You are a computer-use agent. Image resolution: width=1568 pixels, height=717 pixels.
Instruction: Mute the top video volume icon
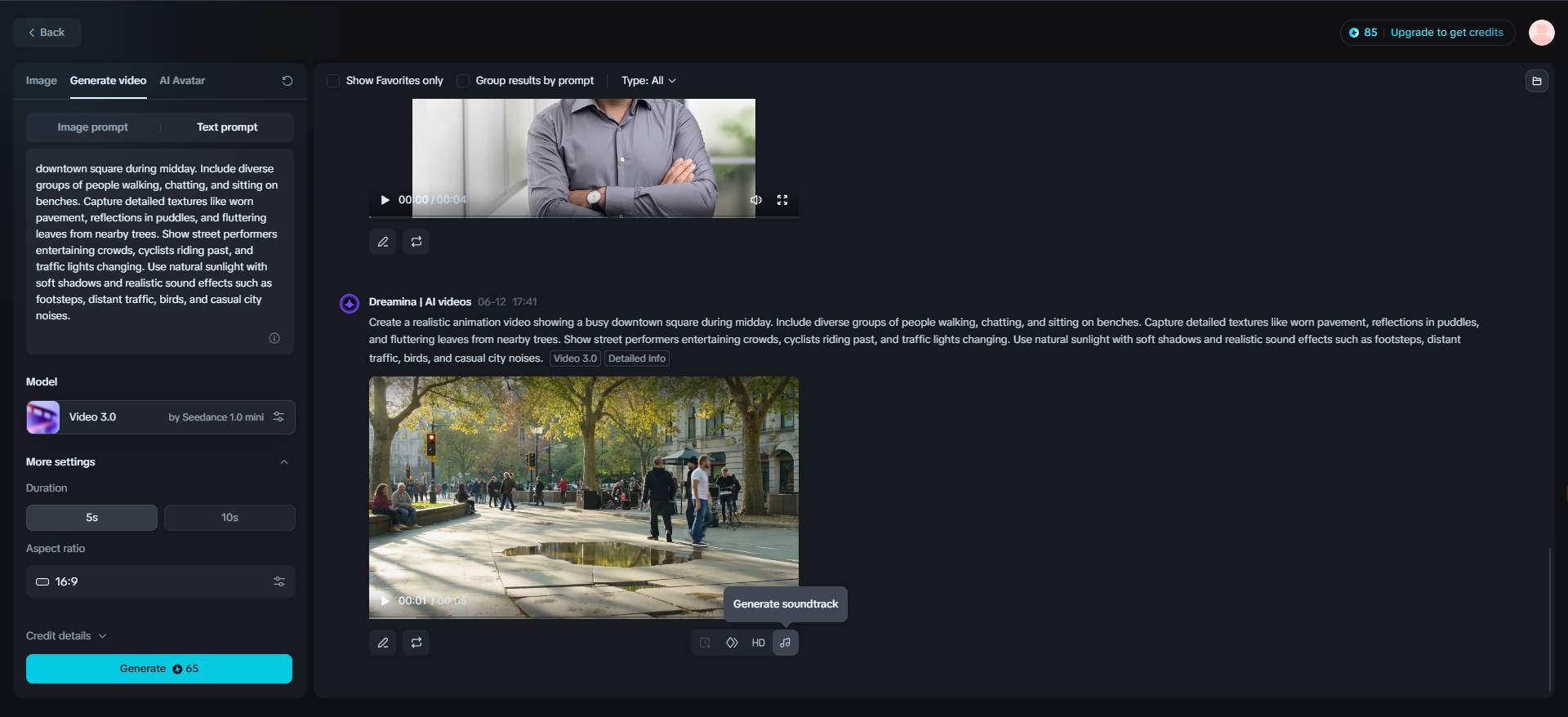[x=756, y=200]
